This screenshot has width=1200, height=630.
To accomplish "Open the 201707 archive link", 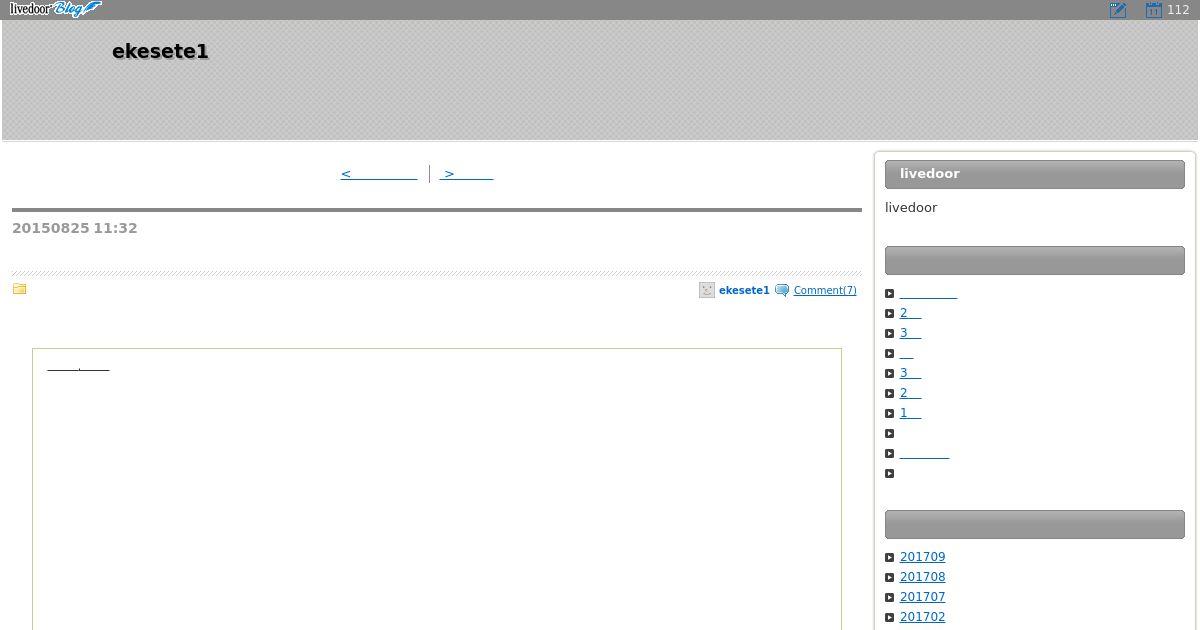I will [922, 597].
